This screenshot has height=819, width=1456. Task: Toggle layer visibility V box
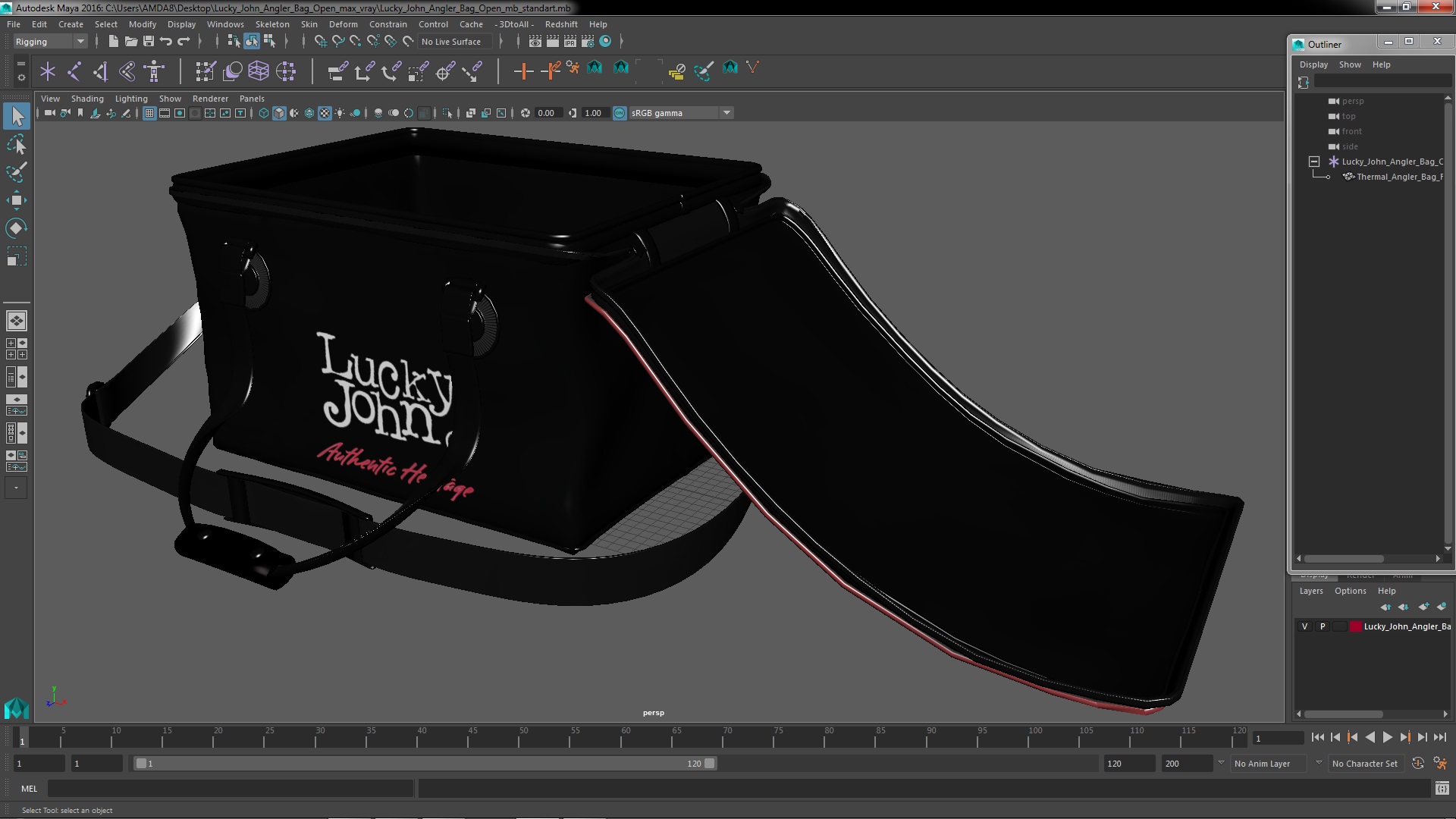[1304, 626]
